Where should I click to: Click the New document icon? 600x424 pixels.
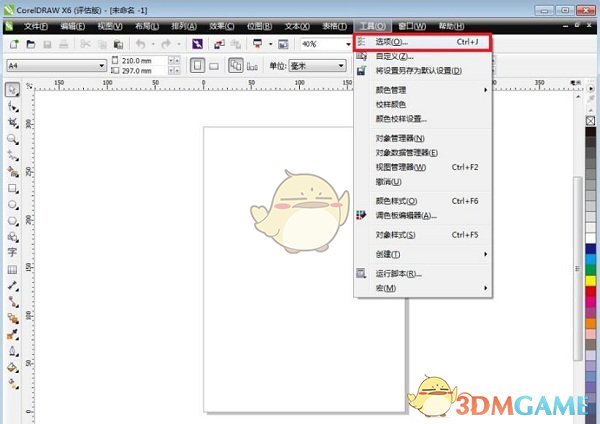click(14, 44)
